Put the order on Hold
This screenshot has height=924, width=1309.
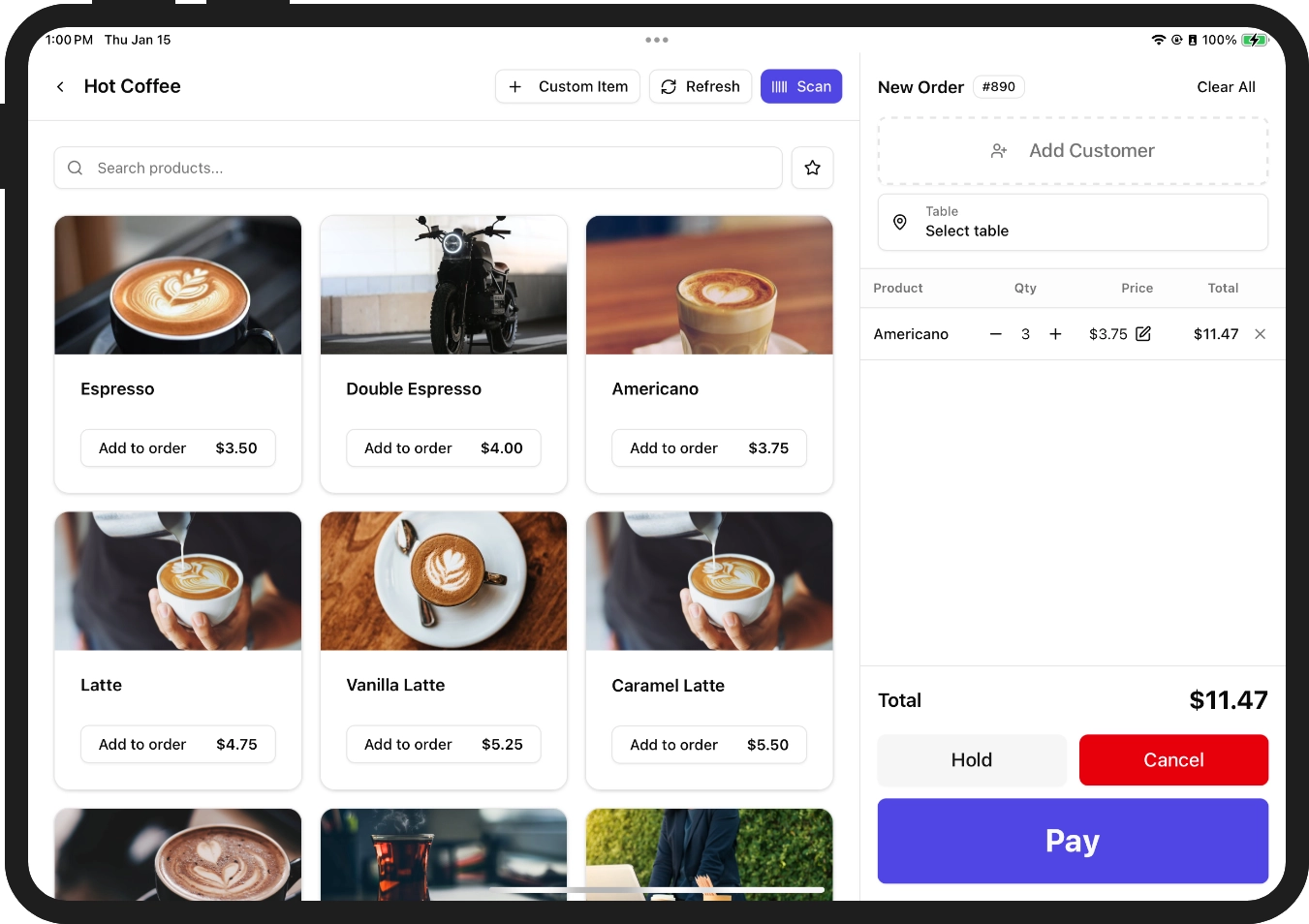tap(971, 760)
